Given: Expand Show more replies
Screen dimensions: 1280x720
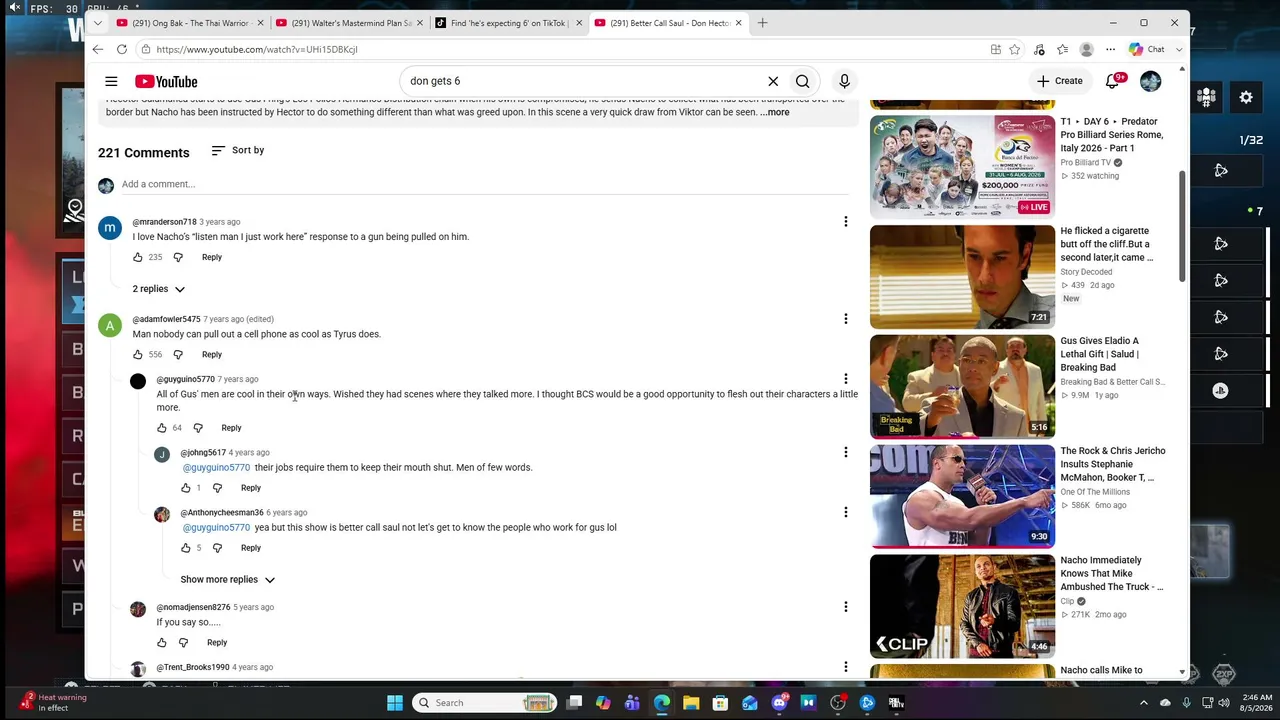Looking at the screenshot, I should (x=227, y=579).
